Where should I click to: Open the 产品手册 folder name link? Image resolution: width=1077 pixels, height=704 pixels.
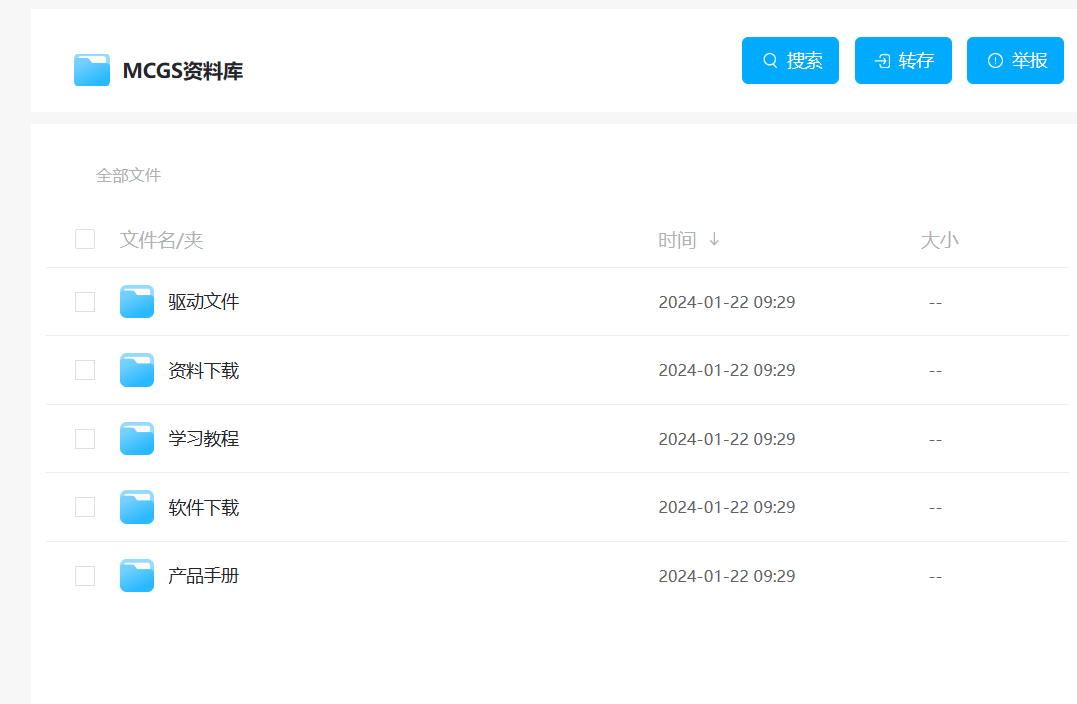pos(204,576)
